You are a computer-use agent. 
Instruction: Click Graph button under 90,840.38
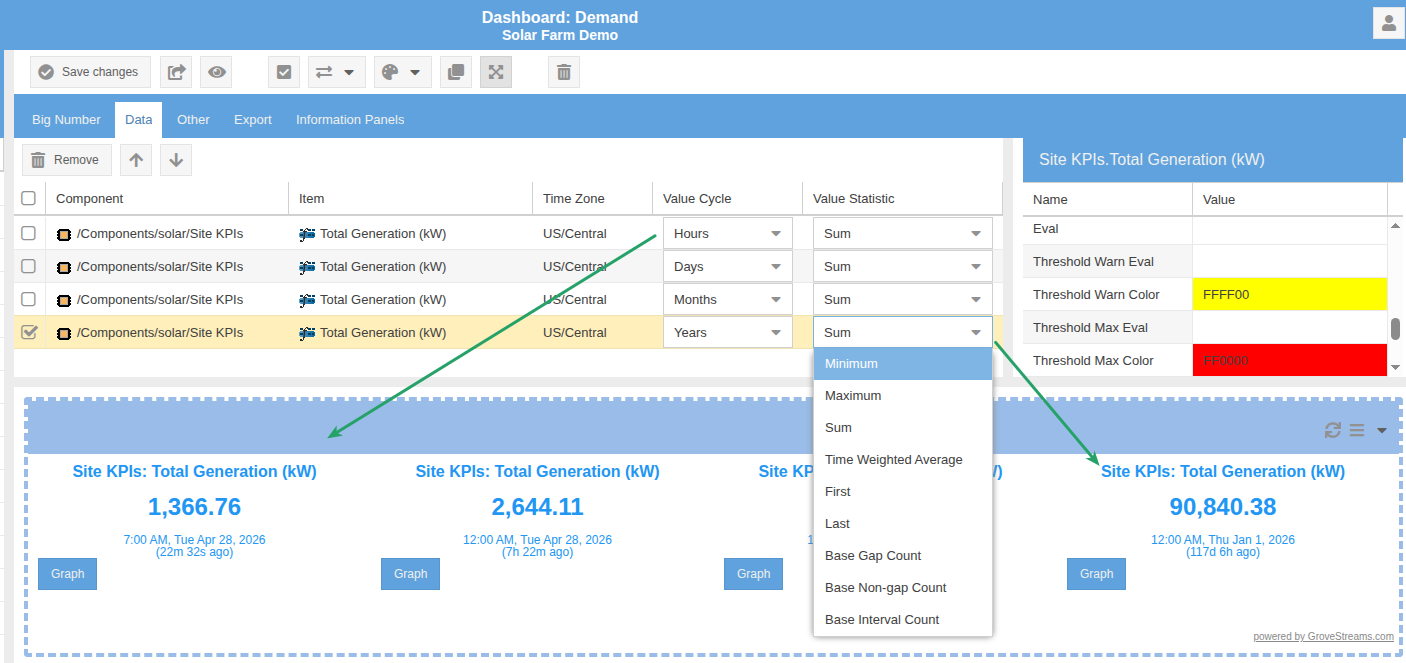tap(1097, 574)
